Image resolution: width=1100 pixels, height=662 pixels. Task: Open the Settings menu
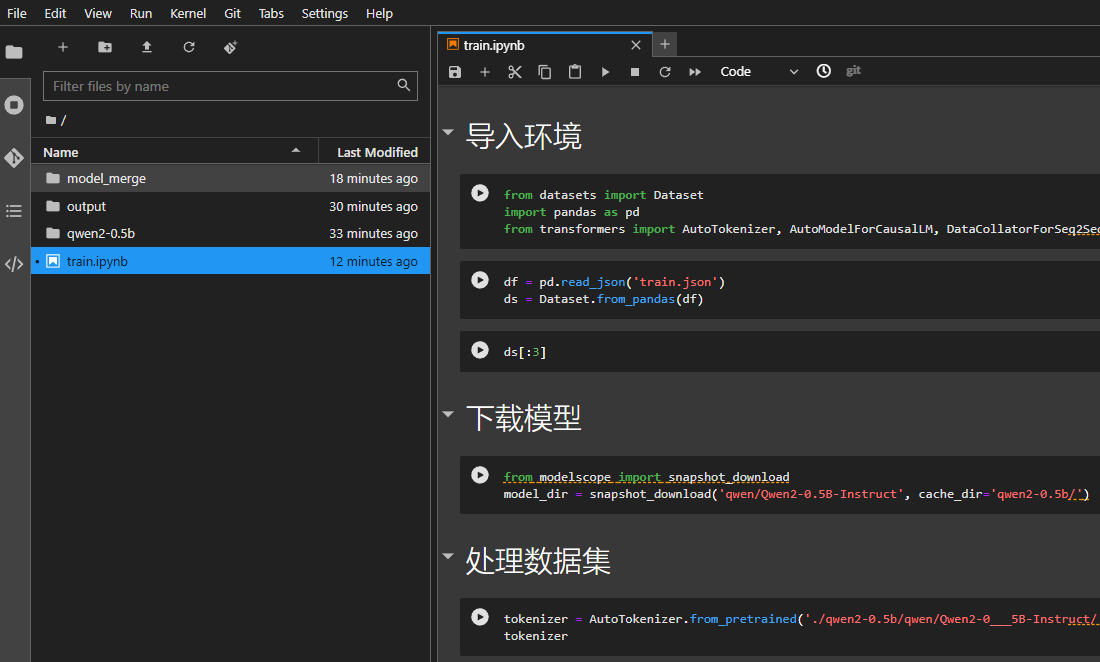point(324,13)
